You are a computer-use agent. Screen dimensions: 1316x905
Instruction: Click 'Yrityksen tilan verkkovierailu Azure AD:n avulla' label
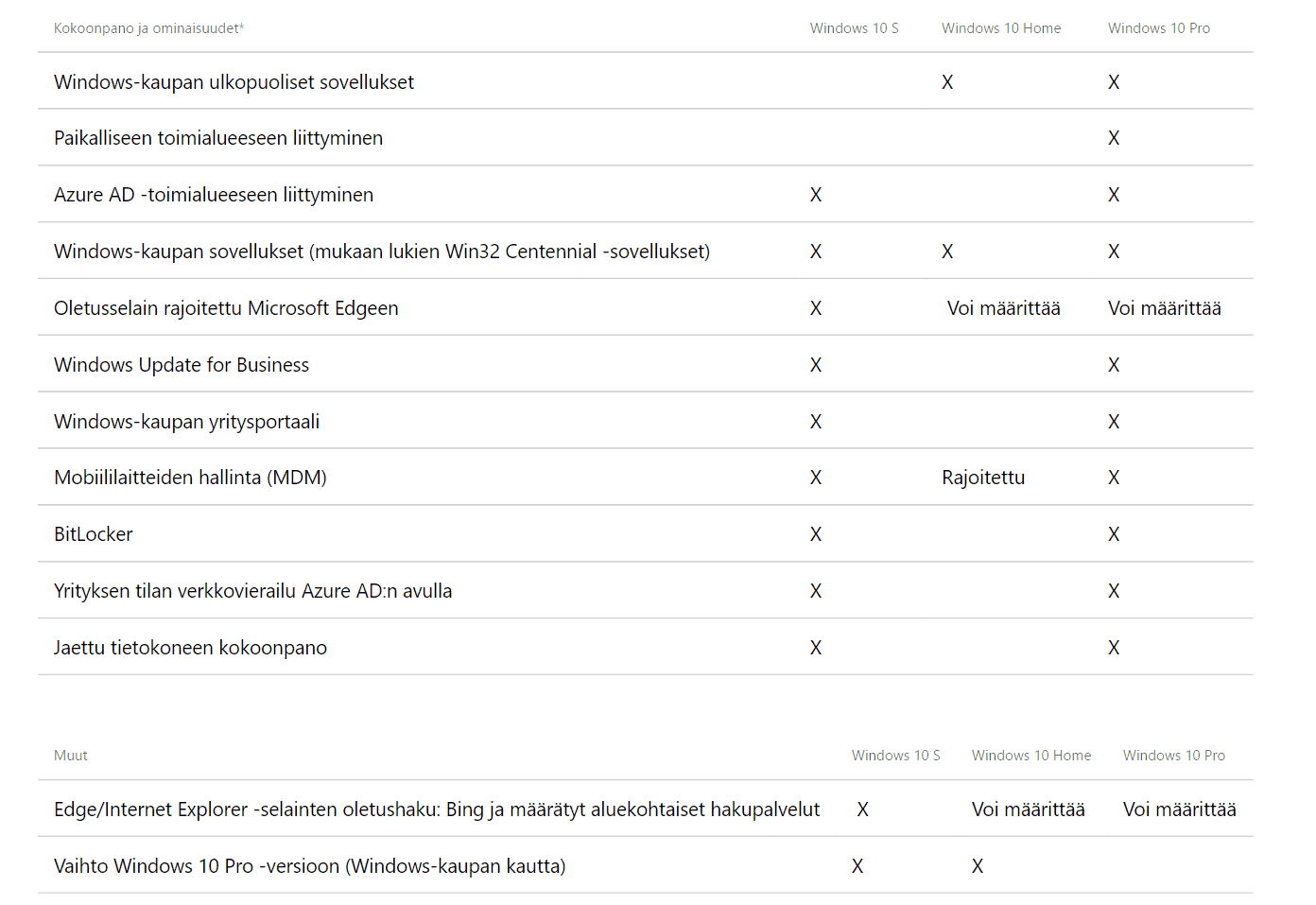tap(252, 591)
